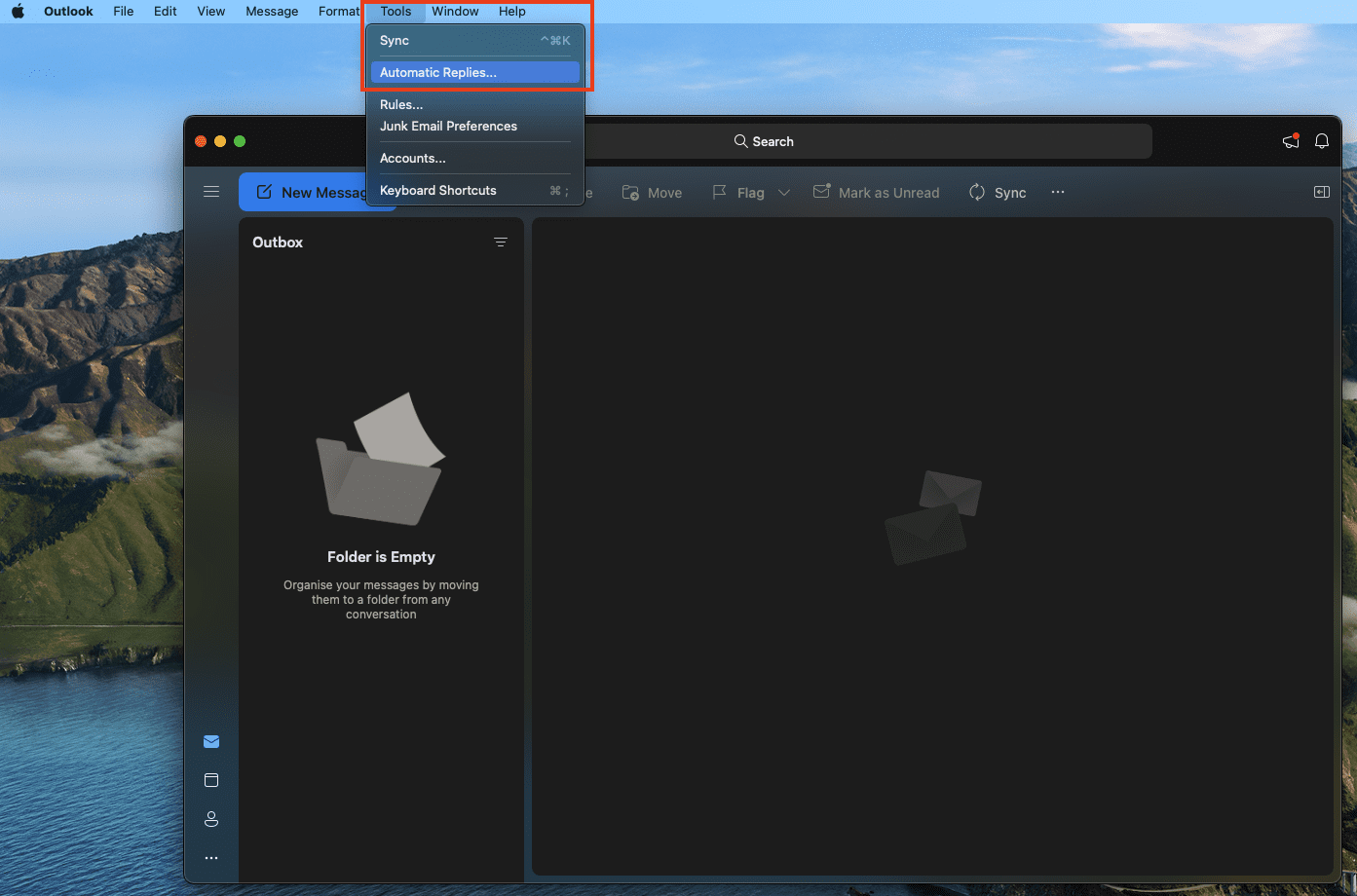Open the announcements megaphone icon
1357x896 pixels.
coord(1291,141)
